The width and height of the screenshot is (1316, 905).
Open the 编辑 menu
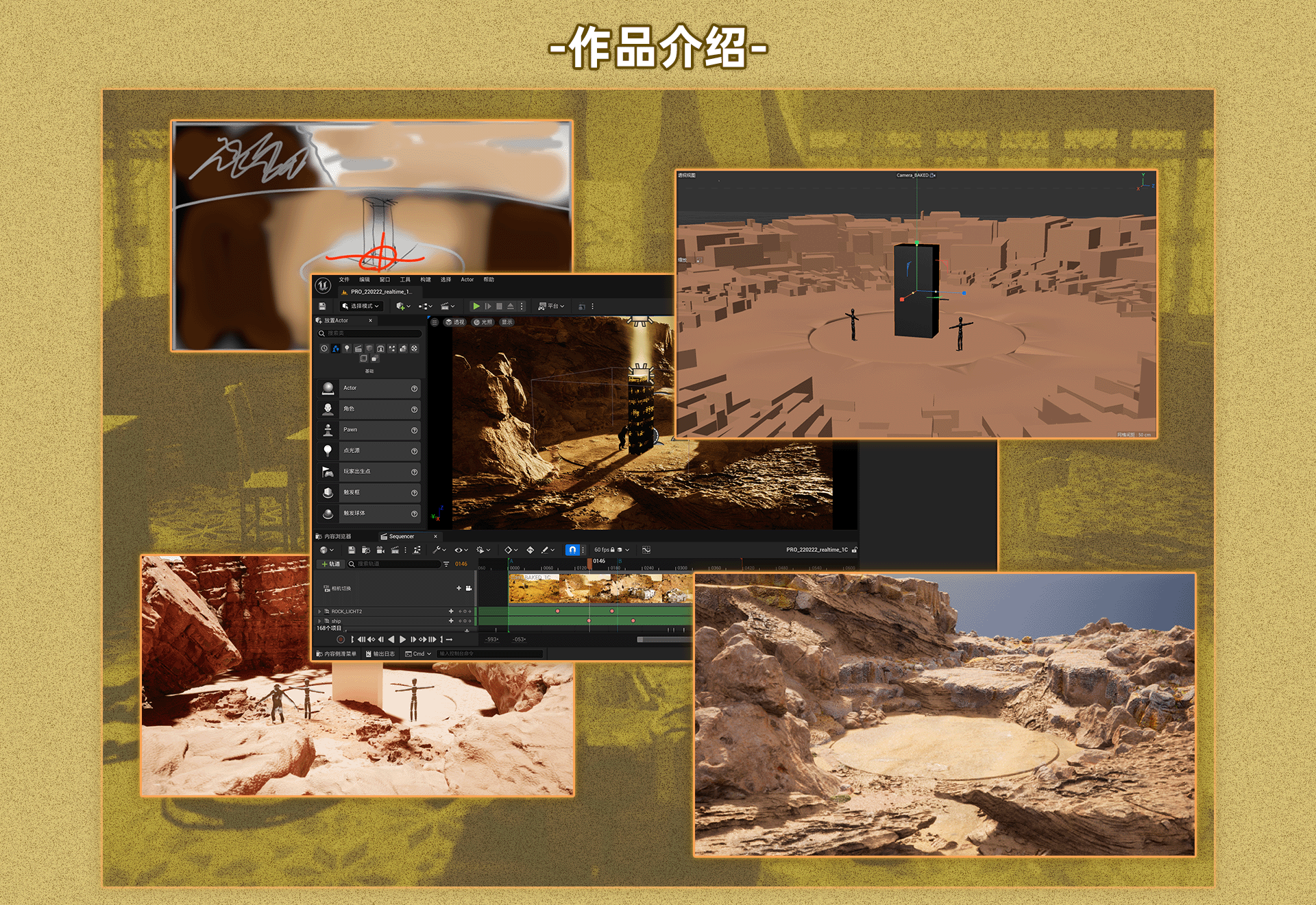tap(365, 280)
